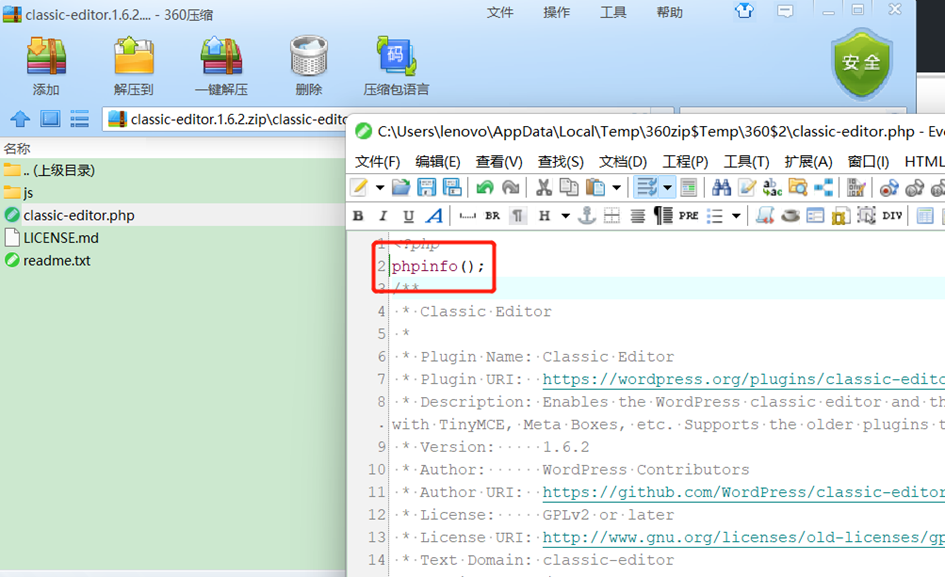
Task: Select the js folder in archive list
Action: point(172,193)
